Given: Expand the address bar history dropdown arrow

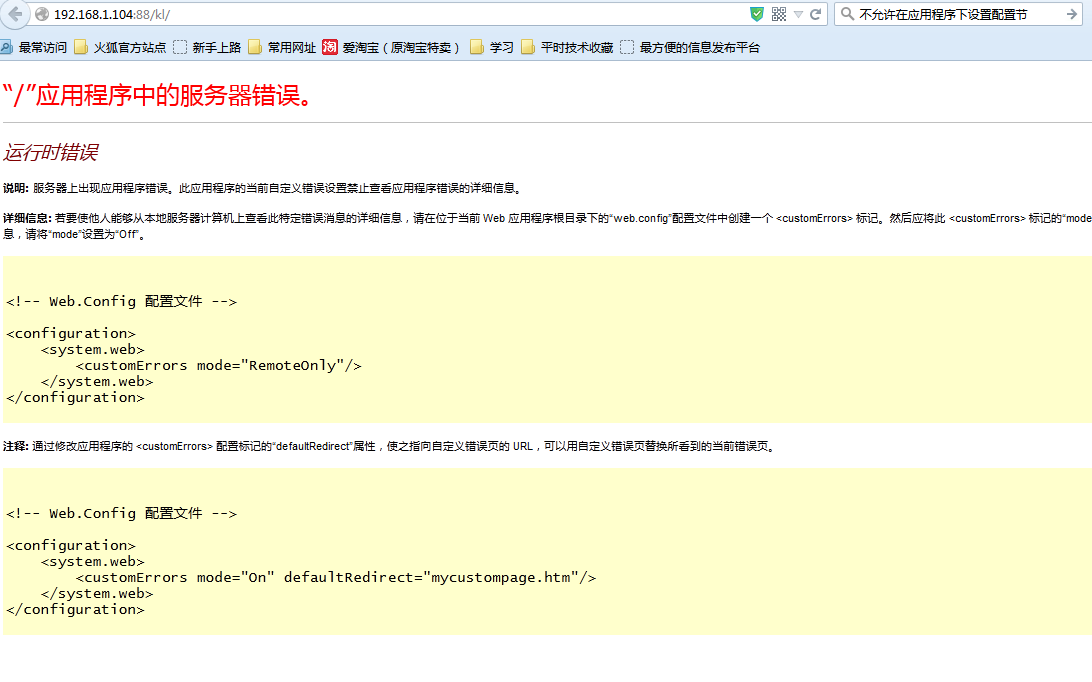Looking at the screenshot, I should tap(798, 14).
